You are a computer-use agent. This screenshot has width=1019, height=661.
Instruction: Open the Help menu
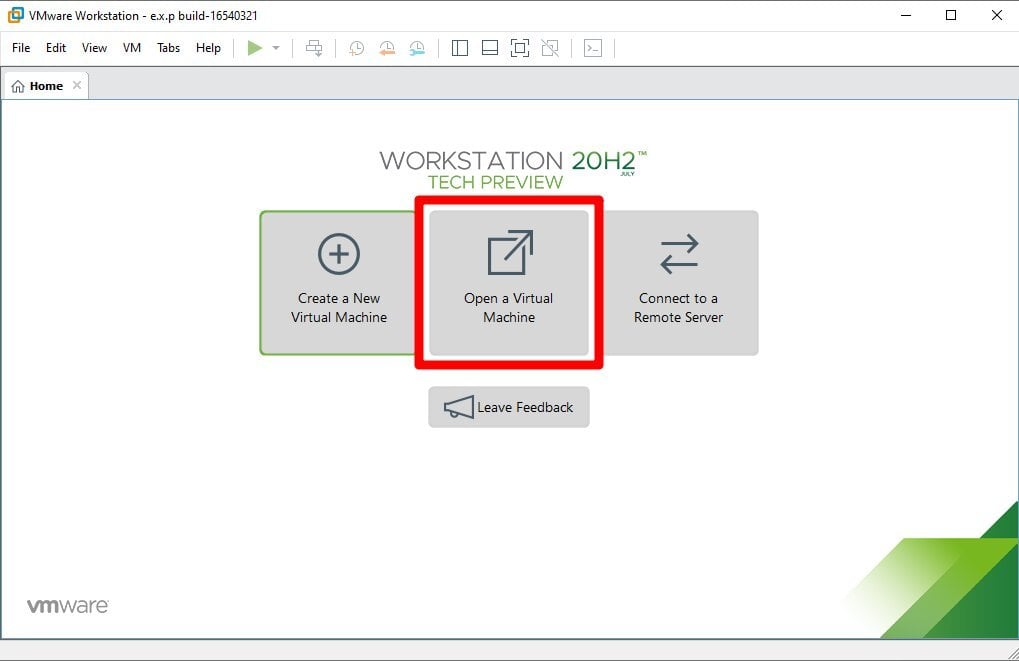pyautogui.click(x=209, y=47)
